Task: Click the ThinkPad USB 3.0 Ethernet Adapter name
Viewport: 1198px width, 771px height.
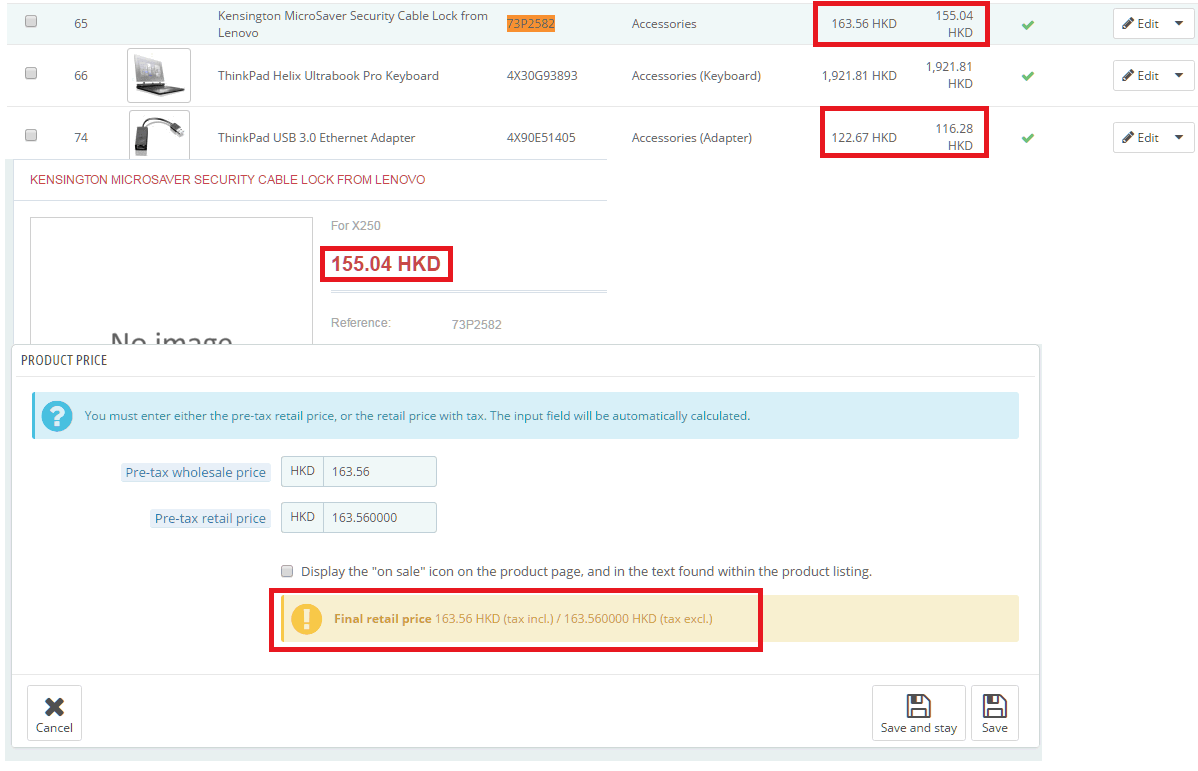Action: click(316, 138)
